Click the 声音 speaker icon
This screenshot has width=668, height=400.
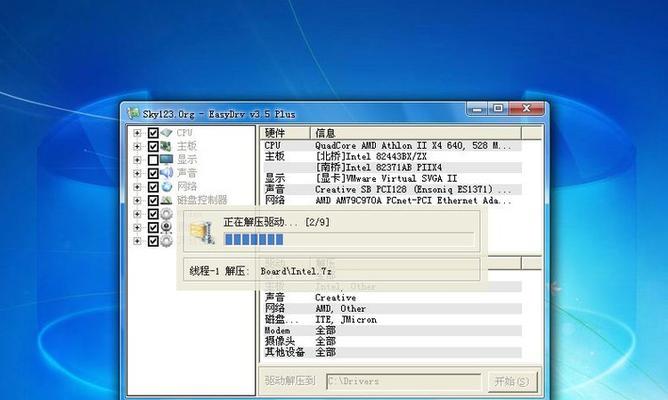167,173
